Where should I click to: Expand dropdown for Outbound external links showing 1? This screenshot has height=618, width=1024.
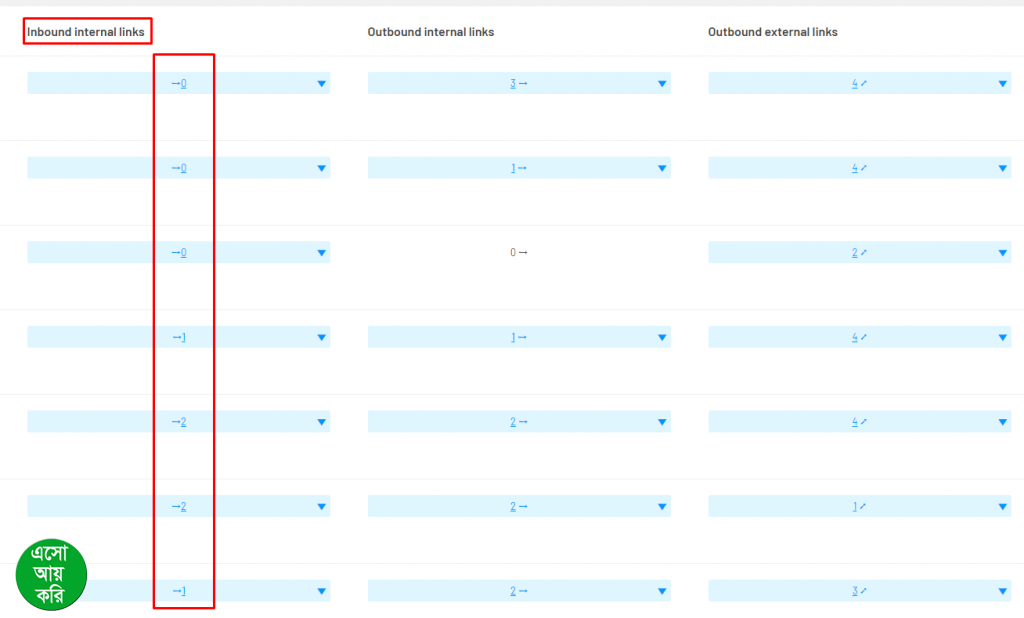pos(1002,507)
